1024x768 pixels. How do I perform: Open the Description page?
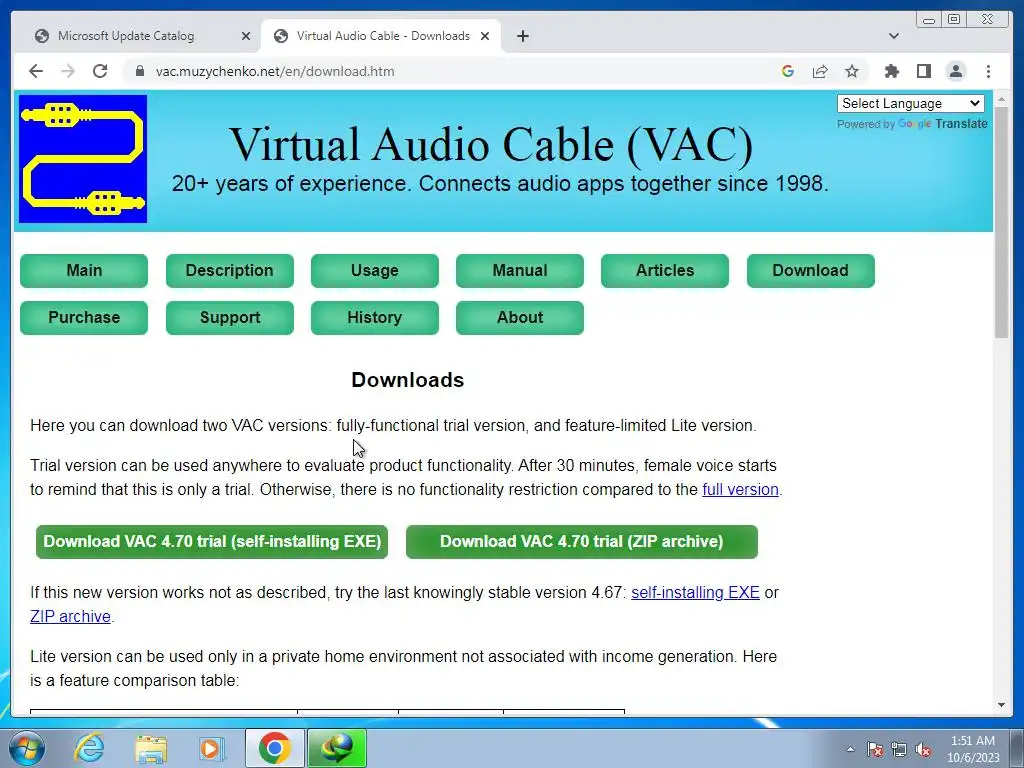pos(230,270)
